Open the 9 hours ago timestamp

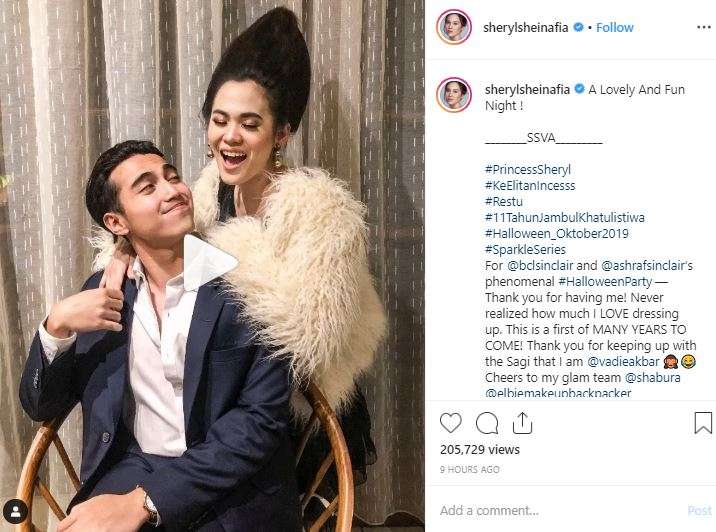469,469
